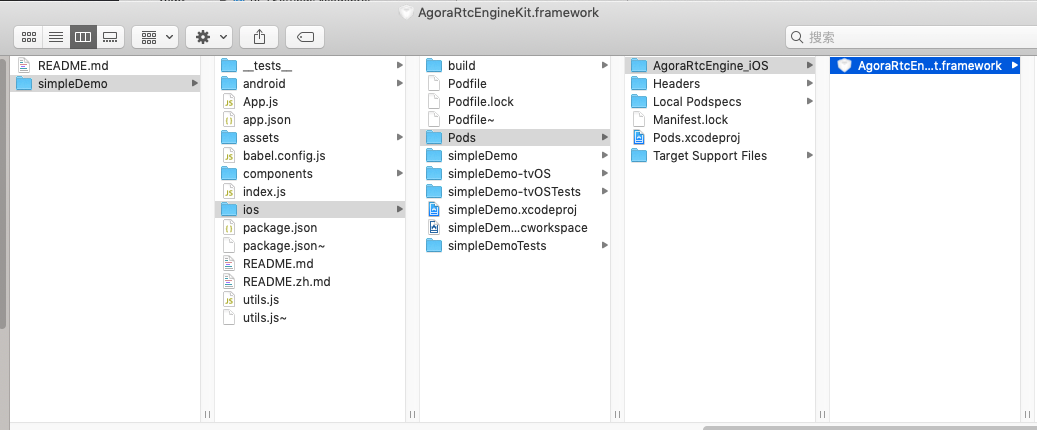Switch to icon view mode
This screenshot has height=430, width=1037.
[x=28, y=37]
